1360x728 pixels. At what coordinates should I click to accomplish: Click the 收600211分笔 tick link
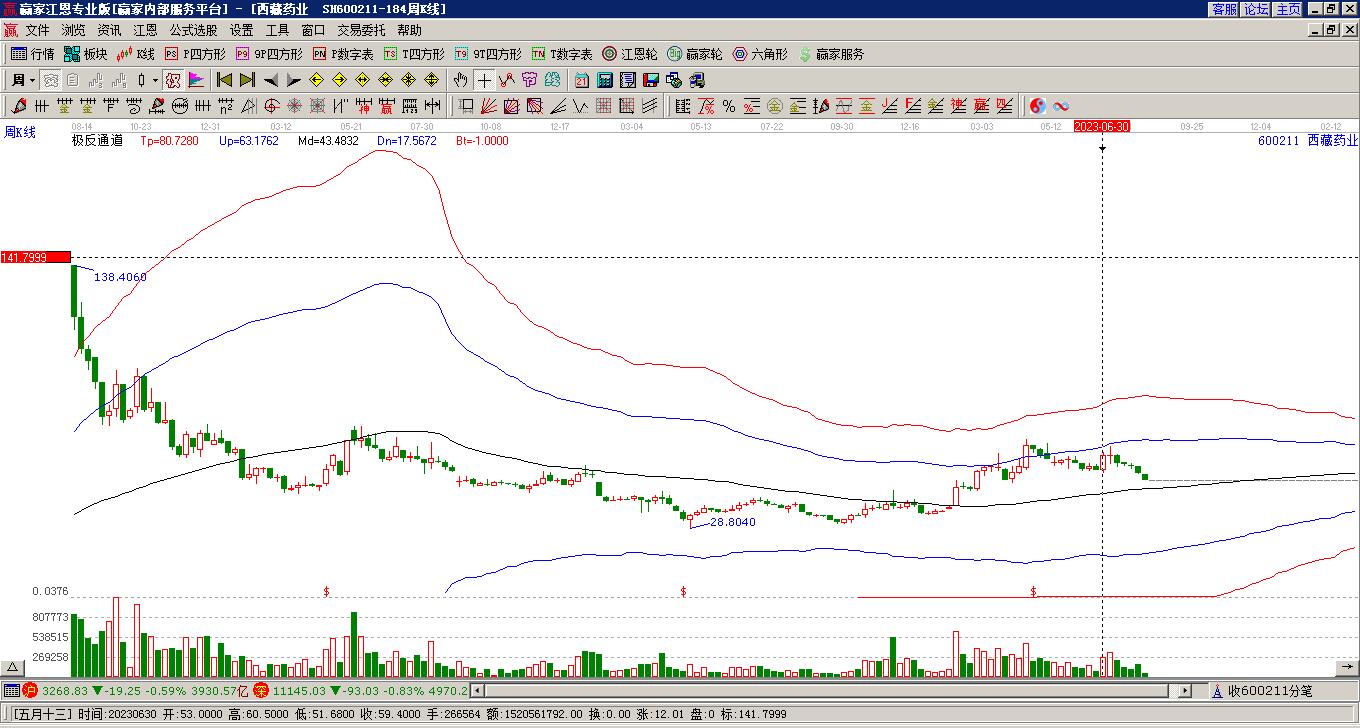(1270, 690)
